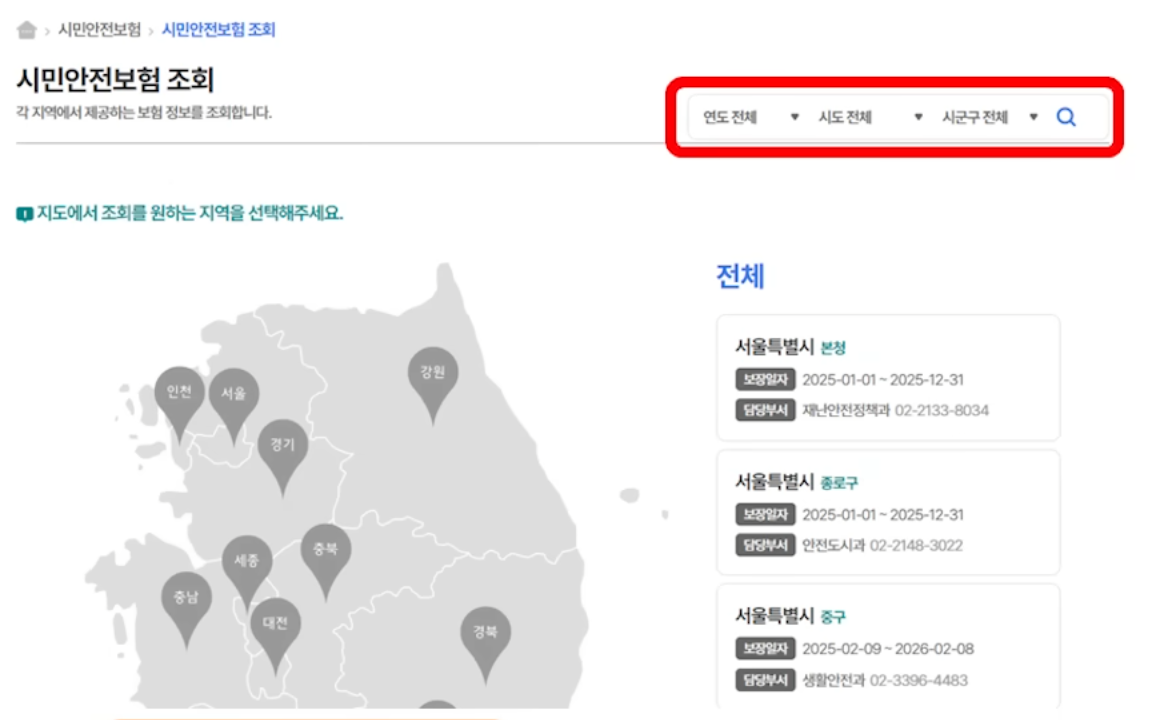
Task: Click the period 2025-02-09 ~ 2026-02-08
Action: [x=888, y=648]
